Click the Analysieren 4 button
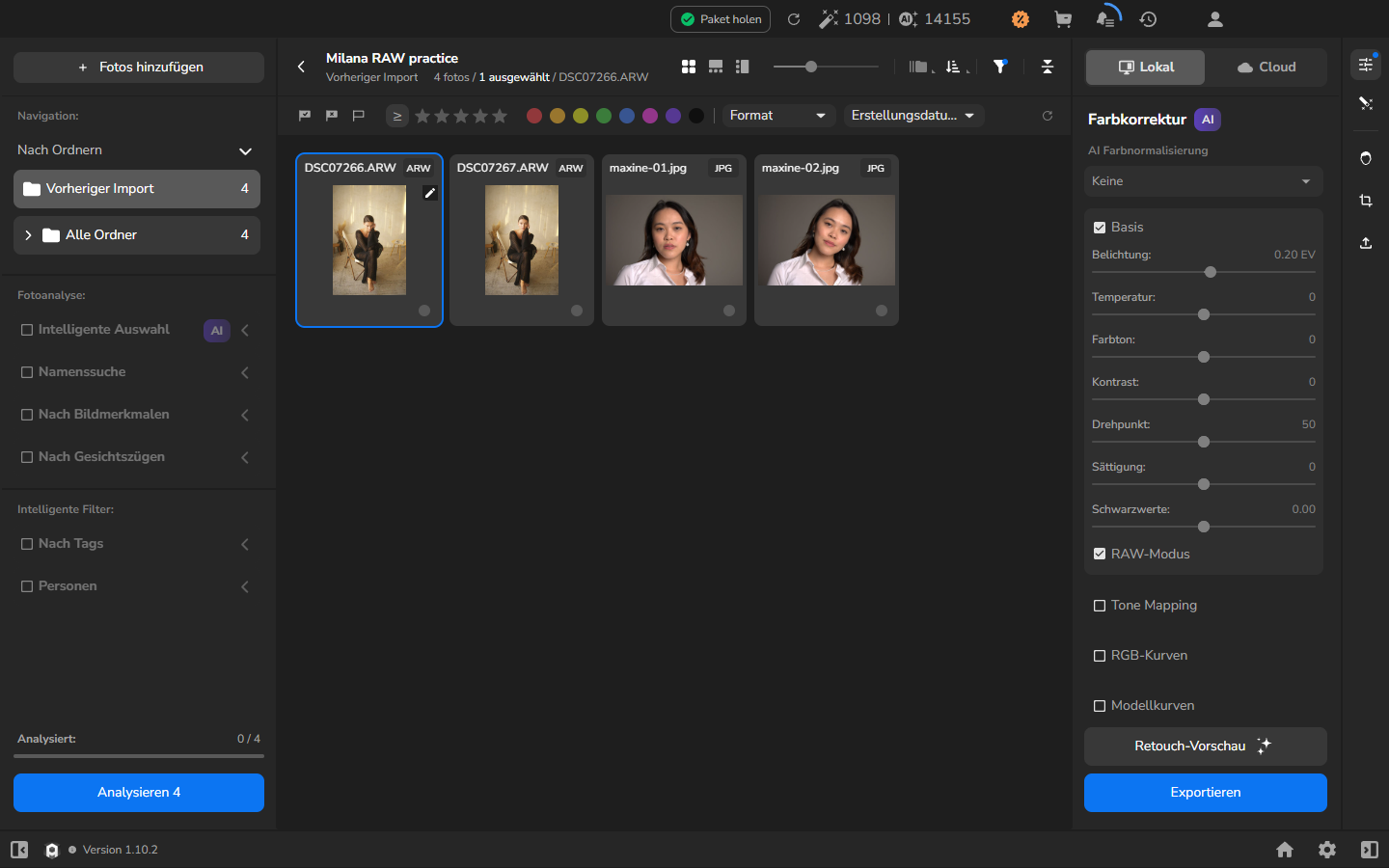Image resolution: width=1389 pixels, height=868 pixels. (139, 793)
